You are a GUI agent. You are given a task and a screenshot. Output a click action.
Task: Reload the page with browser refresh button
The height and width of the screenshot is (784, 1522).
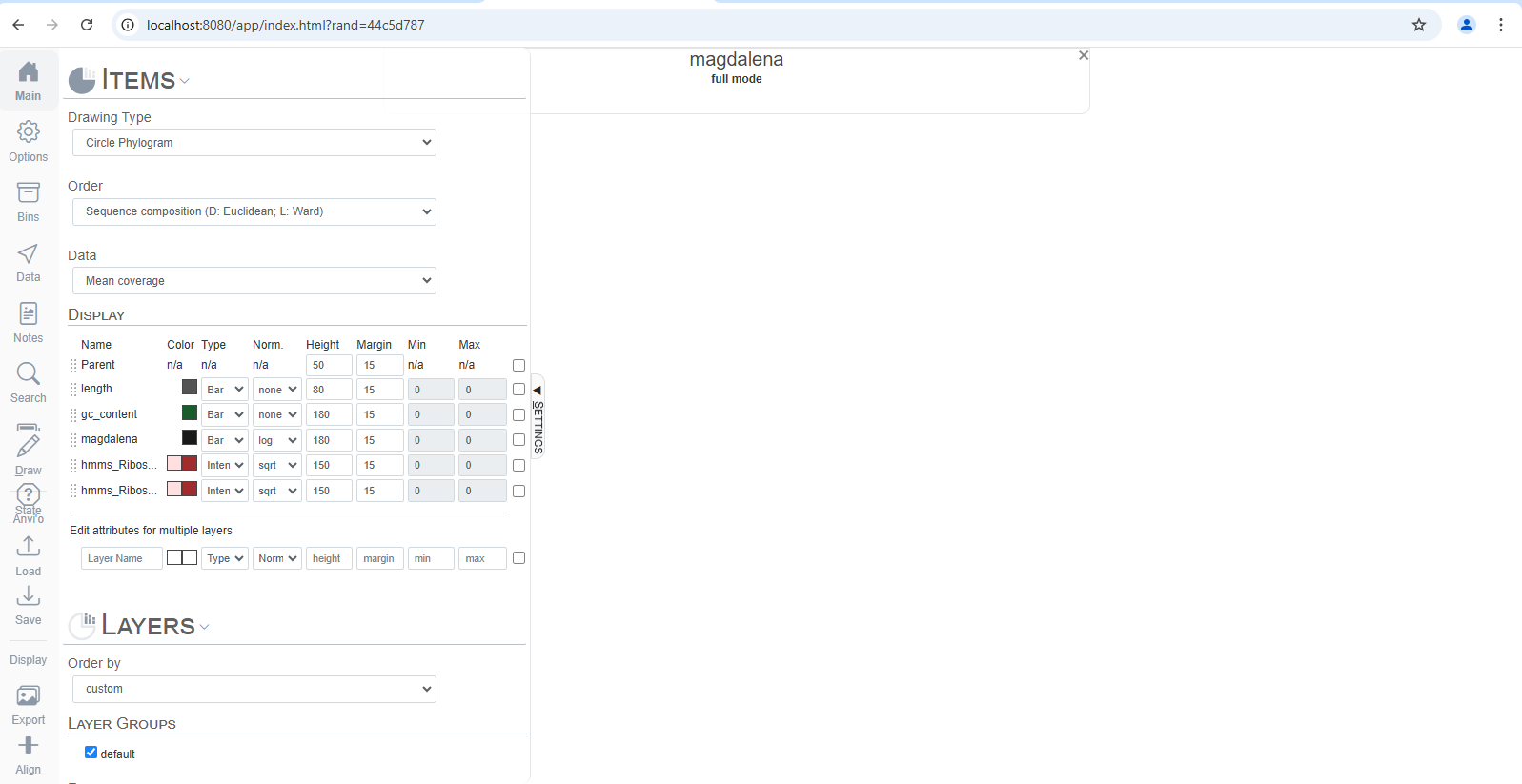87,25
